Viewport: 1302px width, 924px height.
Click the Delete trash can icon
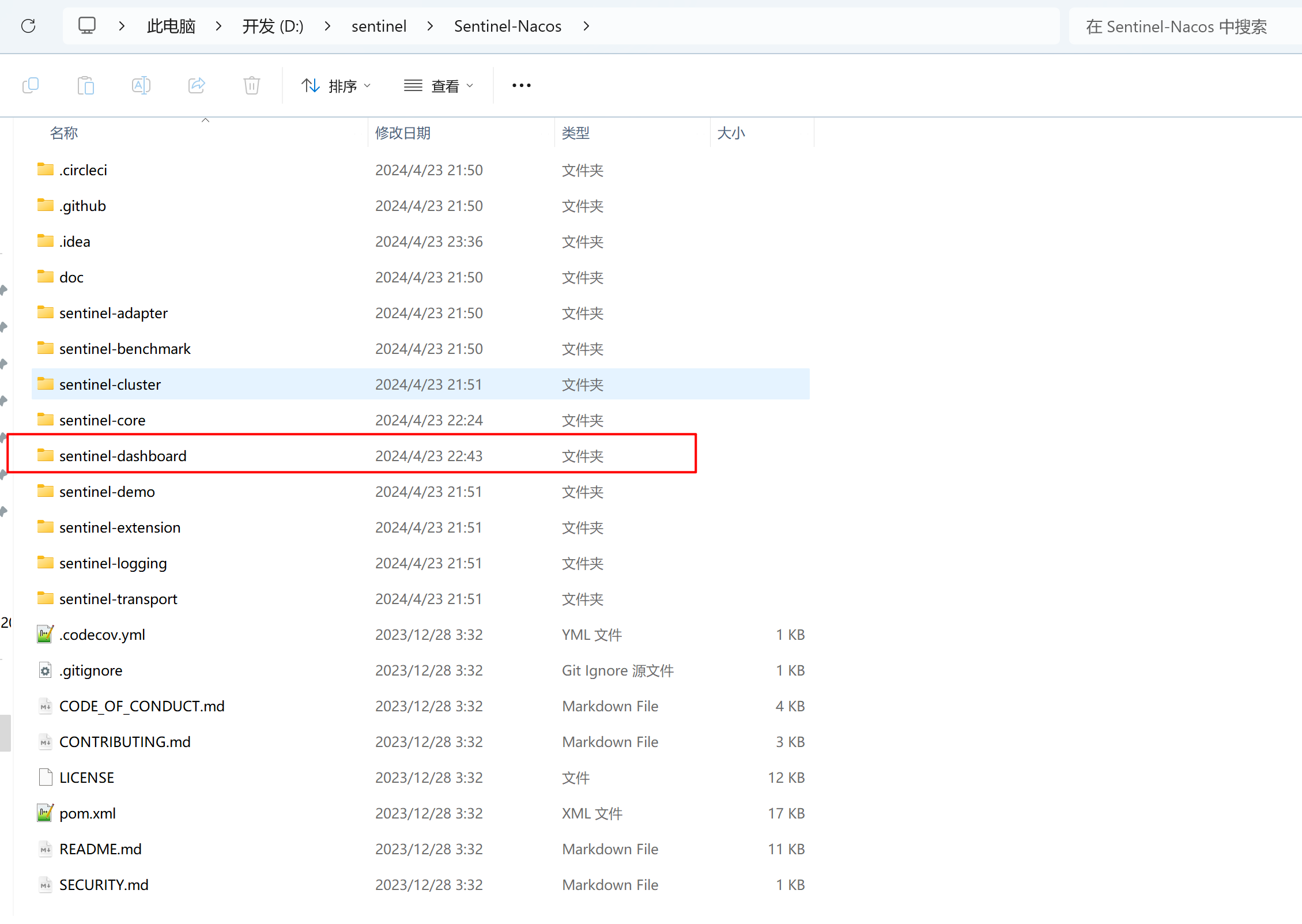click(x=252, y=85)
